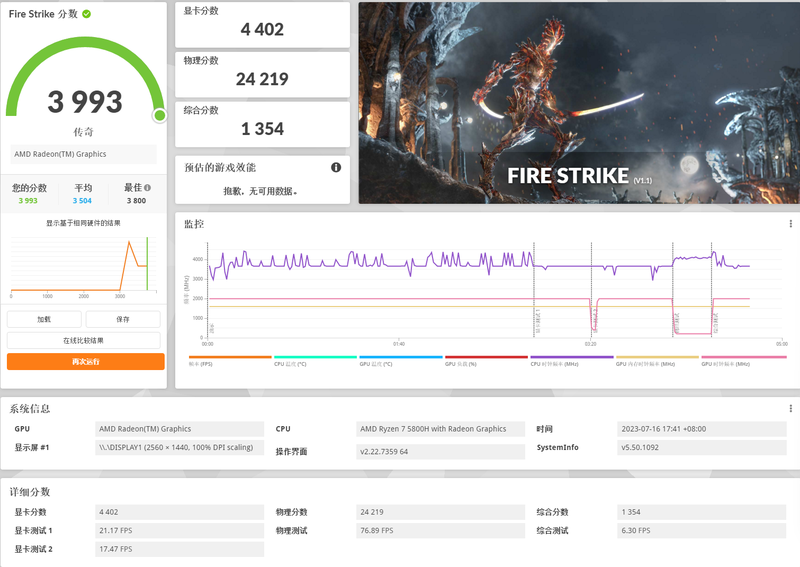Toggle the GPU 时钟频率 (MHz) pink legend series
The image size is (800, 567).
coord(743,361)
